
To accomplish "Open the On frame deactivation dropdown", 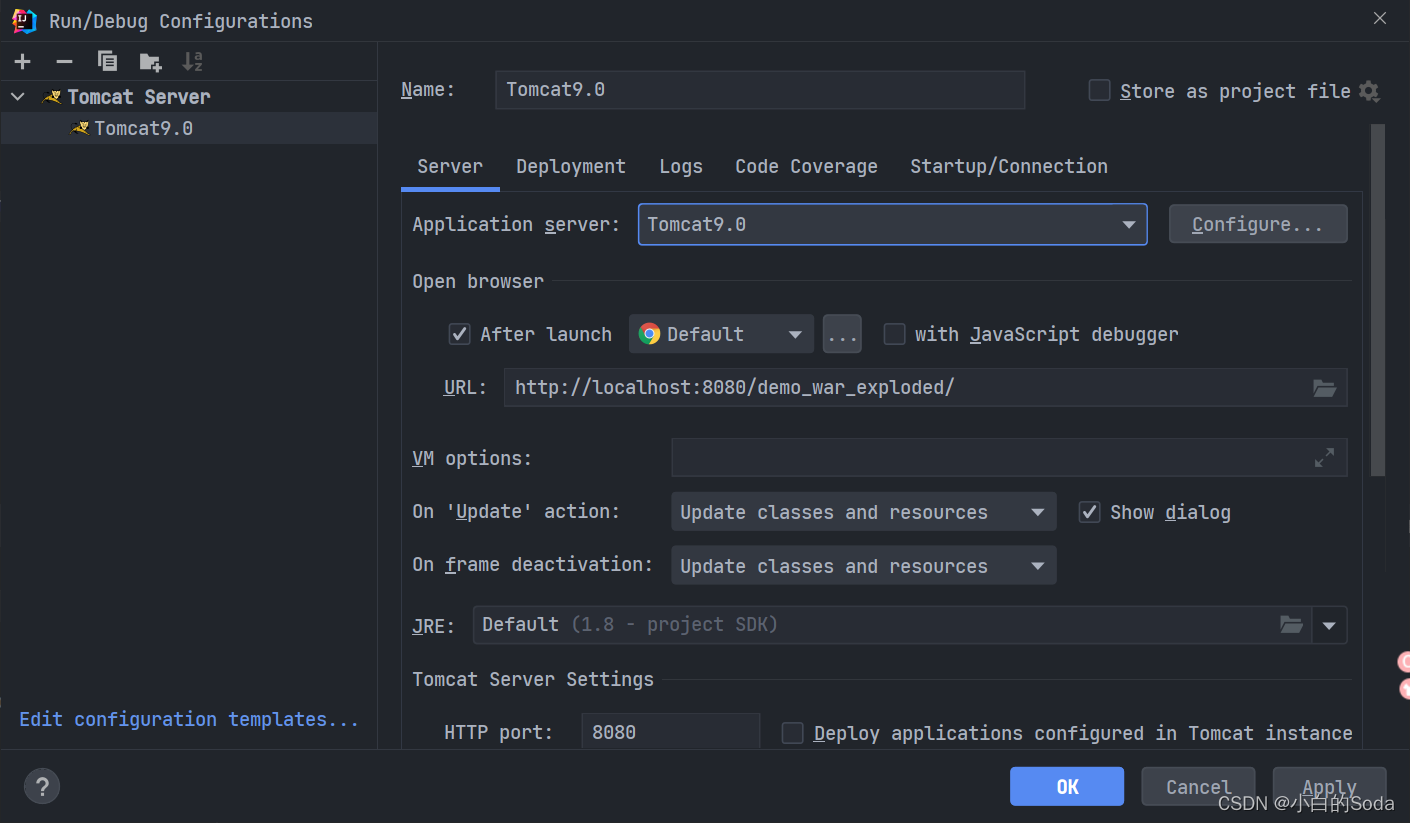I will pyautogui.click(x=863, y=566).
